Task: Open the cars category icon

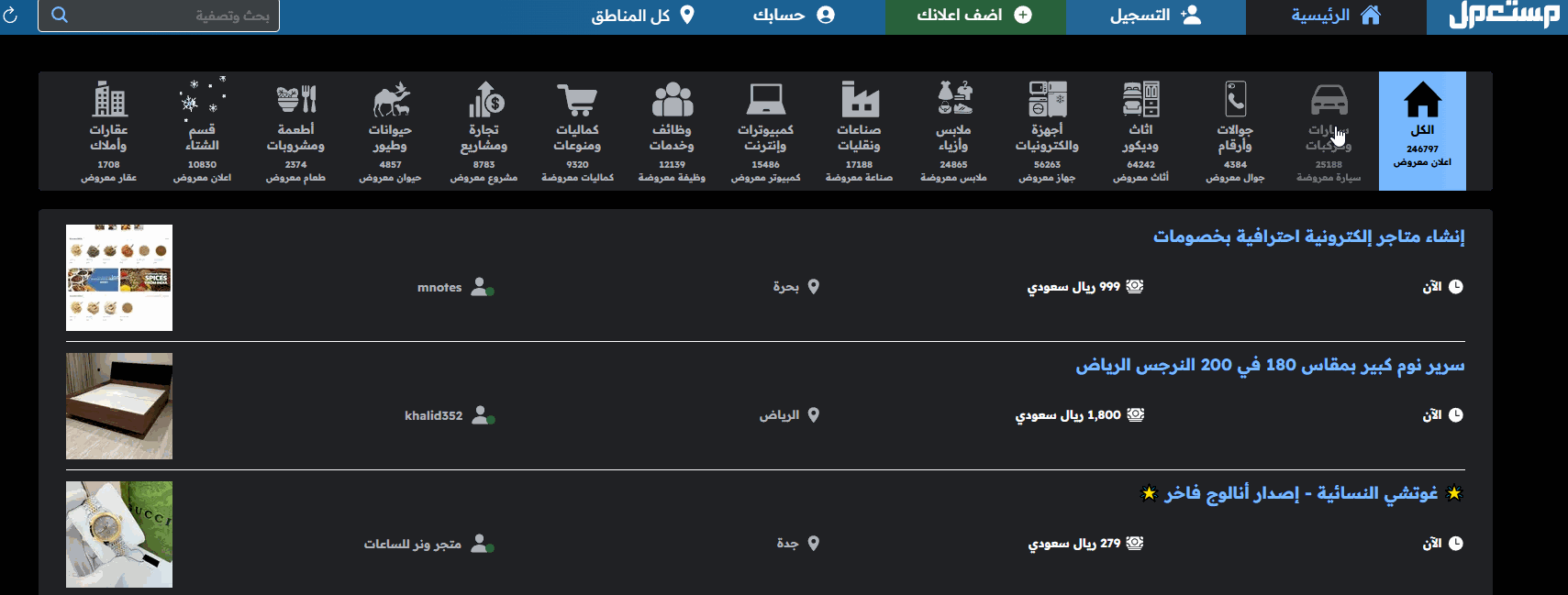Action: [1329, 101]
